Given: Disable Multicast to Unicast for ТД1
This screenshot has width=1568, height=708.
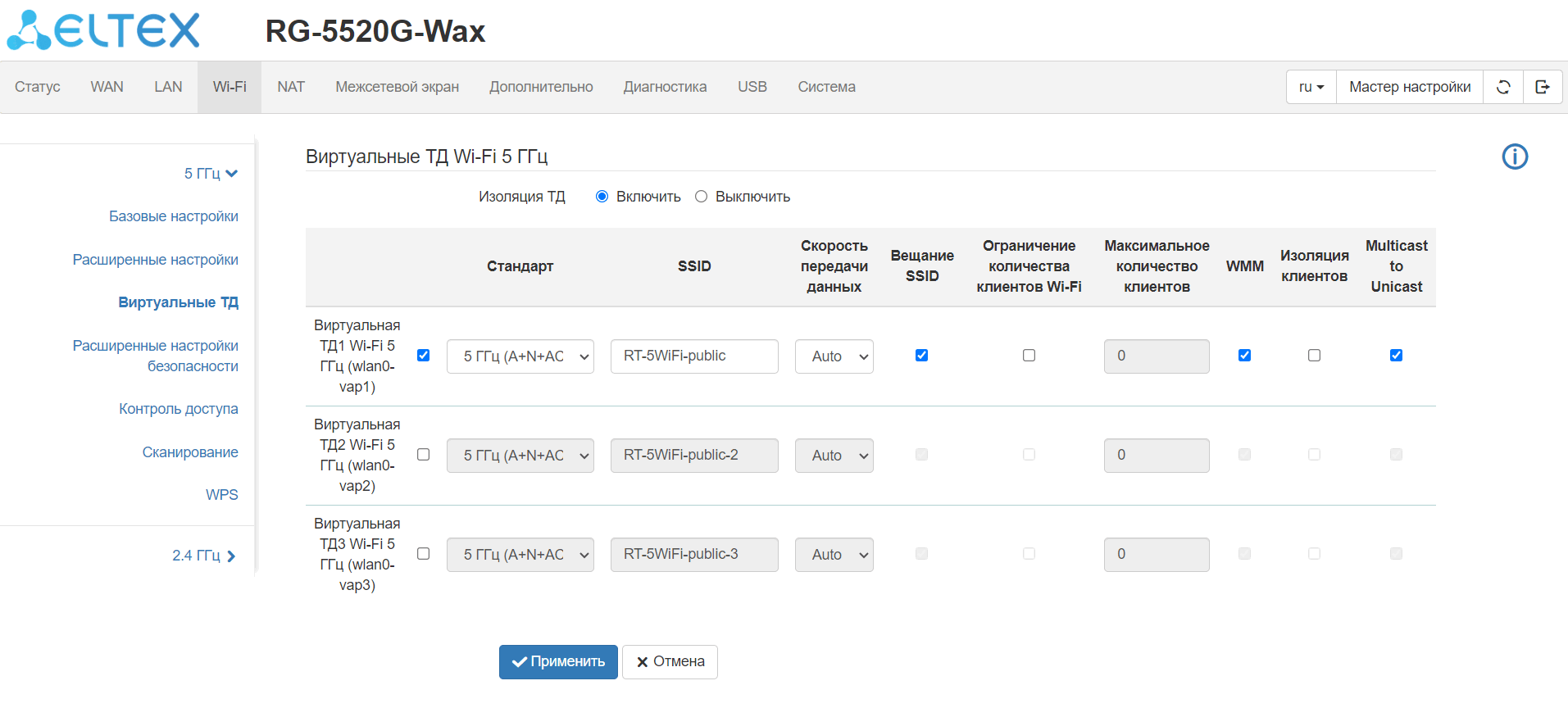Looking at the screenshot, I should coord(1396,356).
